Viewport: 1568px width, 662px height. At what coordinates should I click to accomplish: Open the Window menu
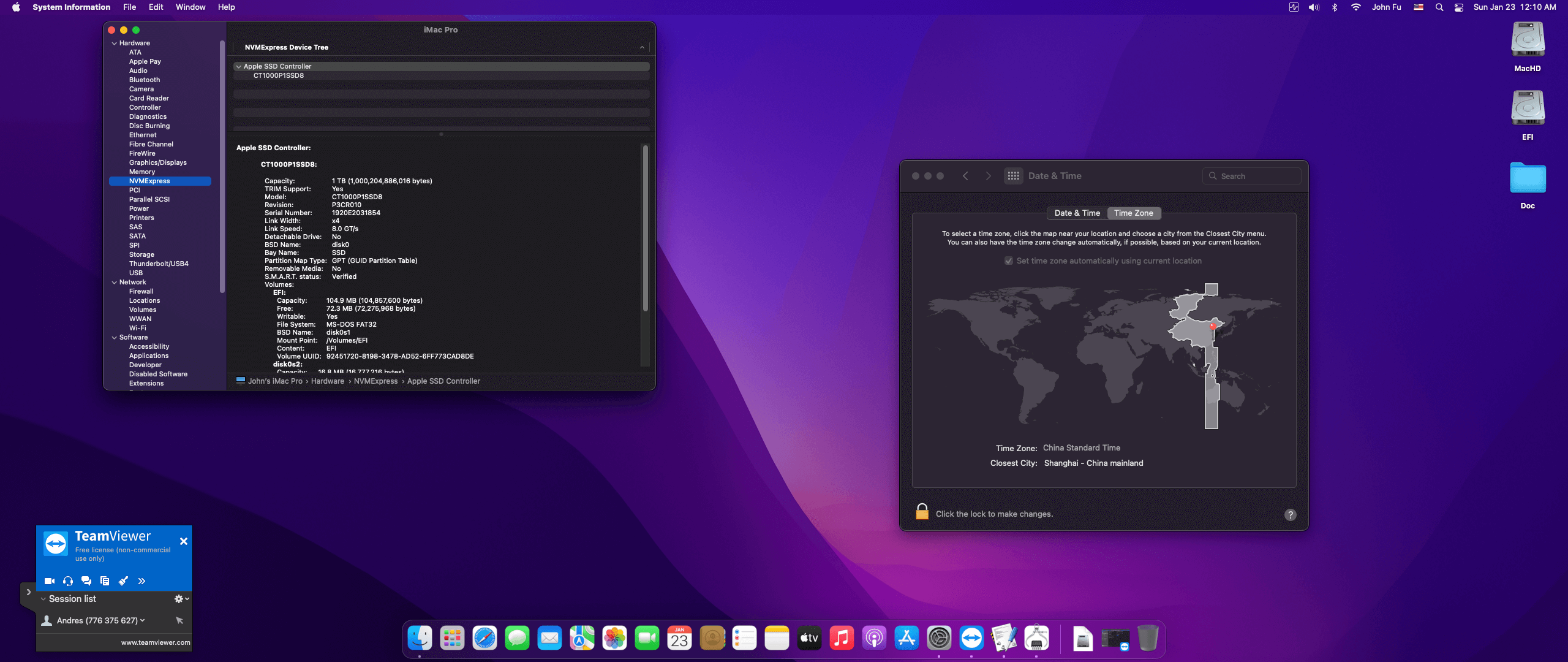click(x=190, y=7)
